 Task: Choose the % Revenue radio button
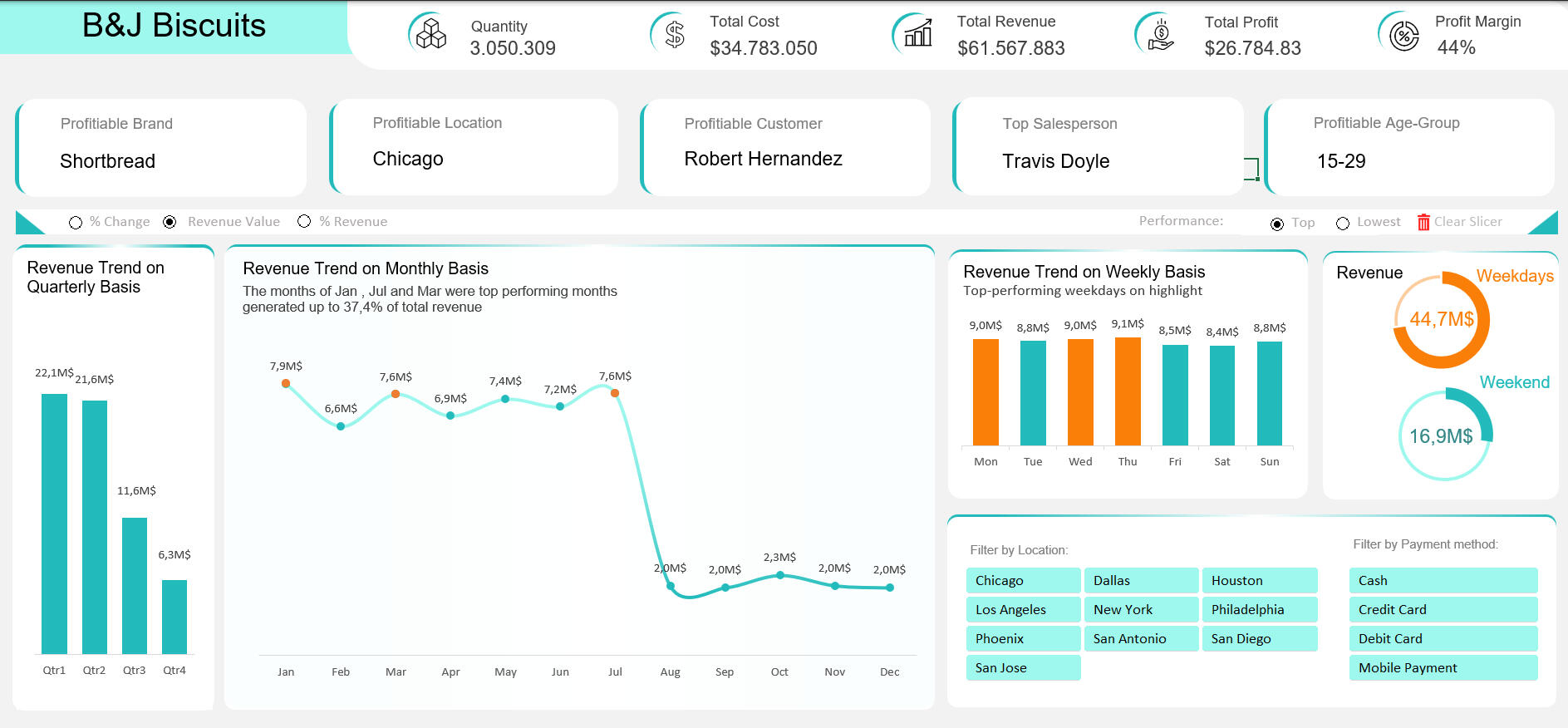coord(304,221)
